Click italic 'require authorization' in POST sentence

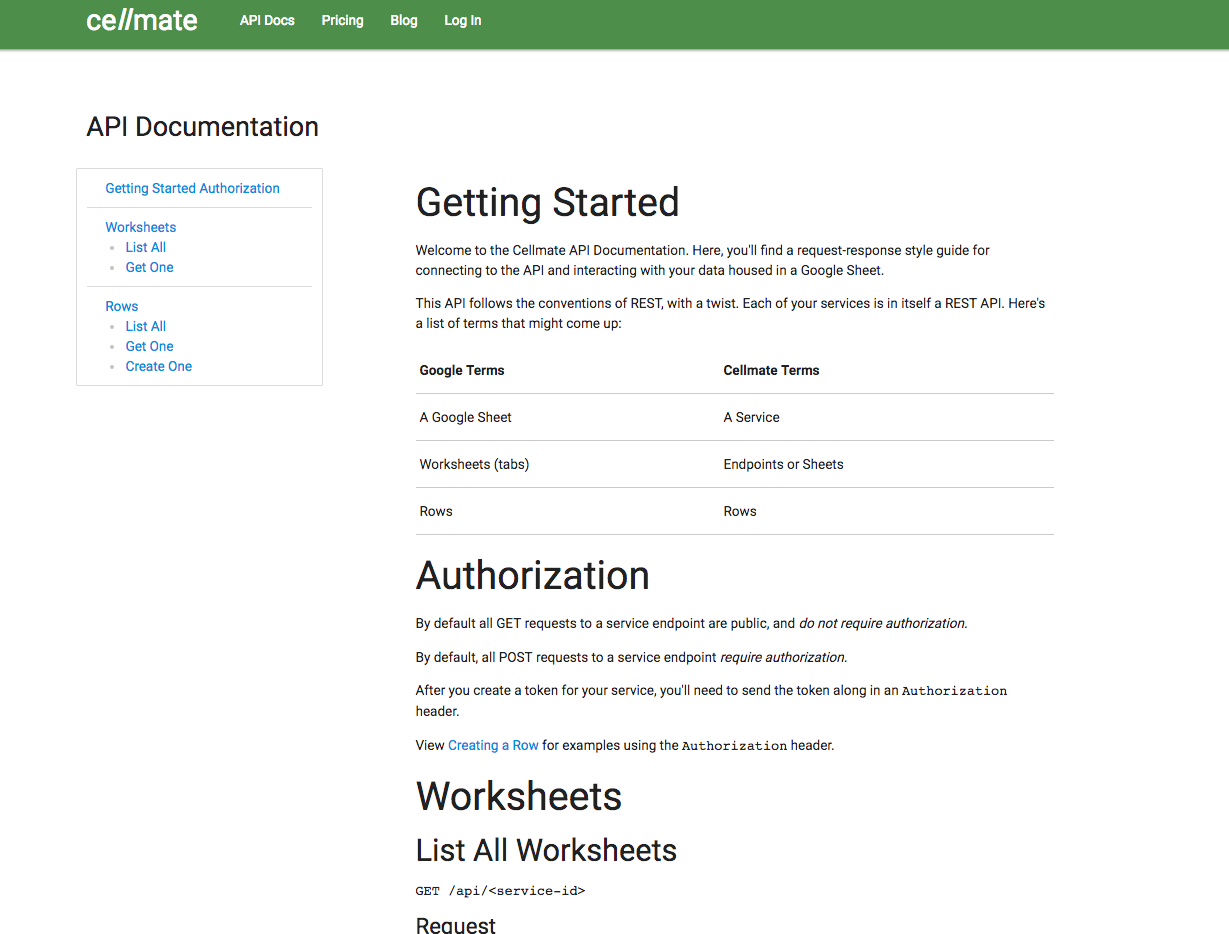782,657
